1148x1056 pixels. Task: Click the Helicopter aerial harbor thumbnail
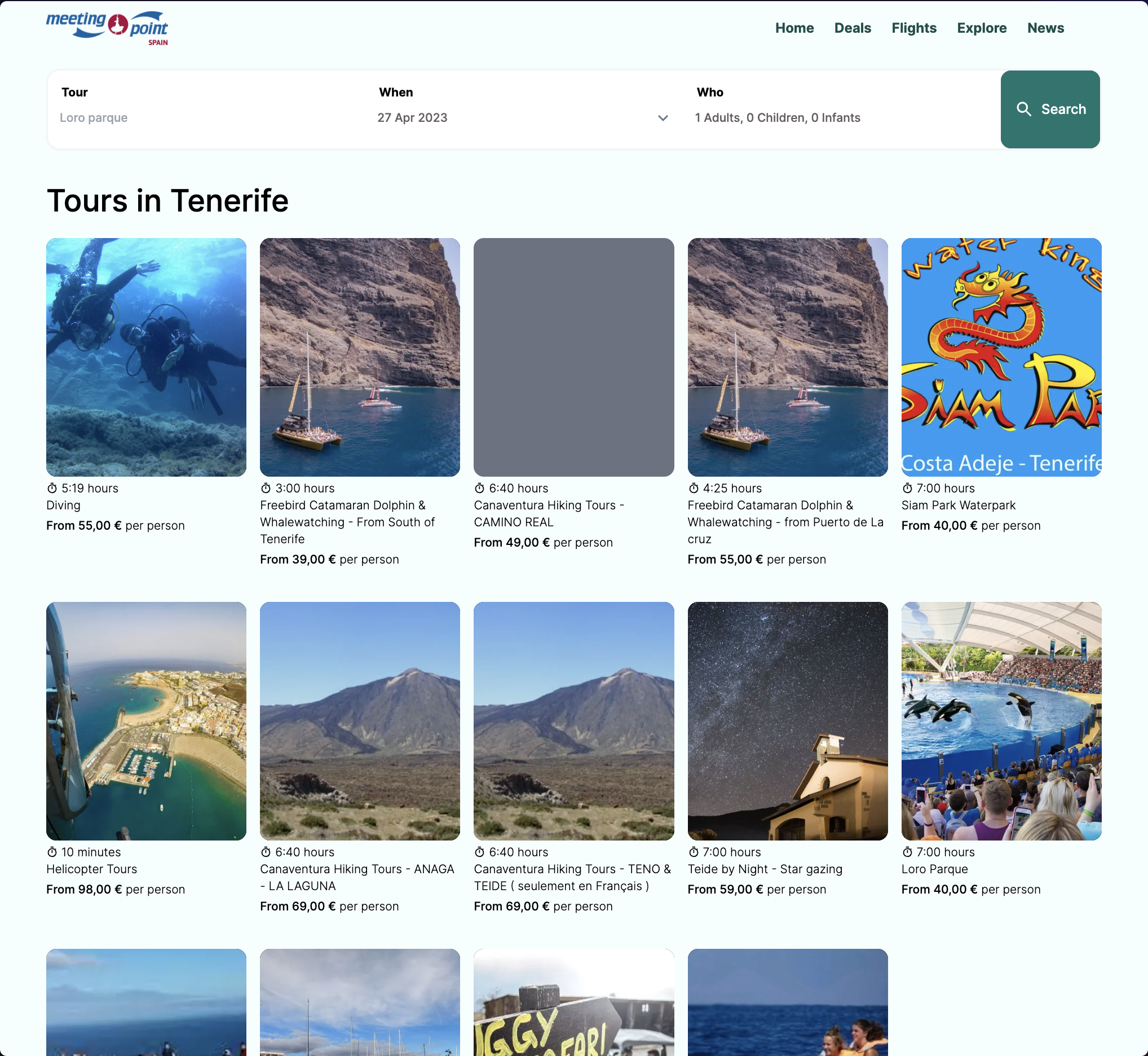(146, 720)
